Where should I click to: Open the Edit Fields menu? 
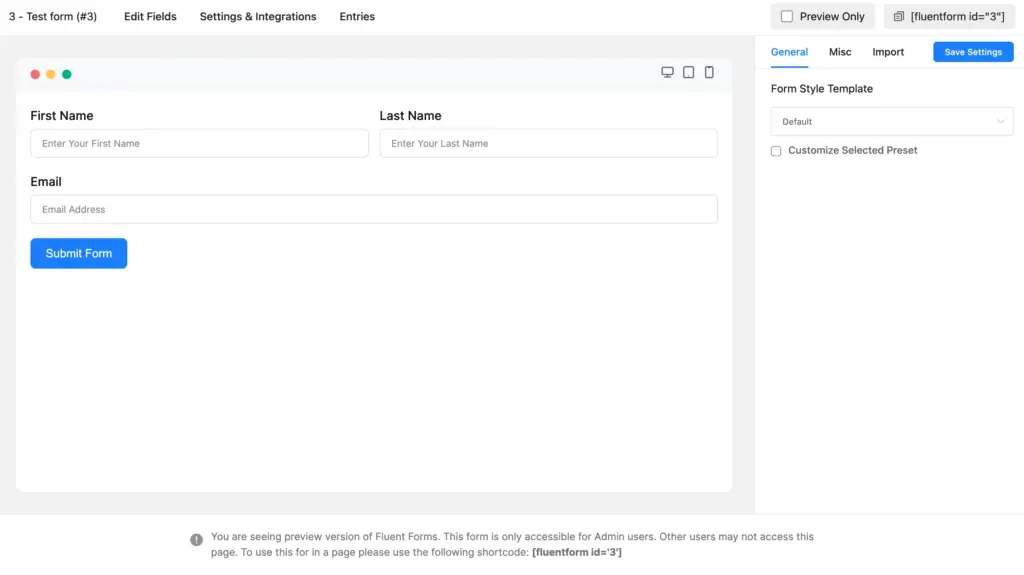tap(150, 17)
